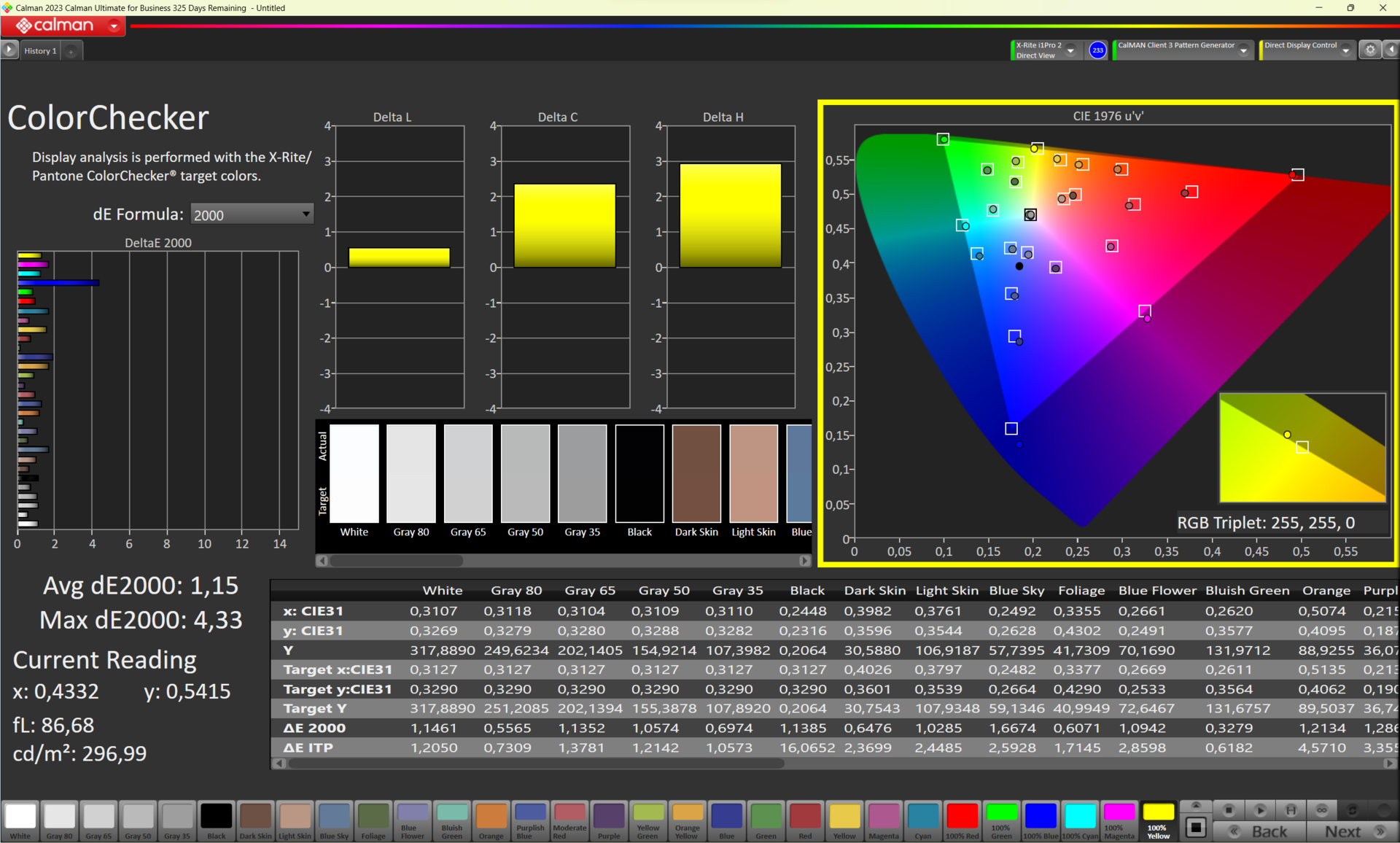Toggle the pattern window square button
The width and height of the screenshot is (1400, 843).
pos(1196,828)
